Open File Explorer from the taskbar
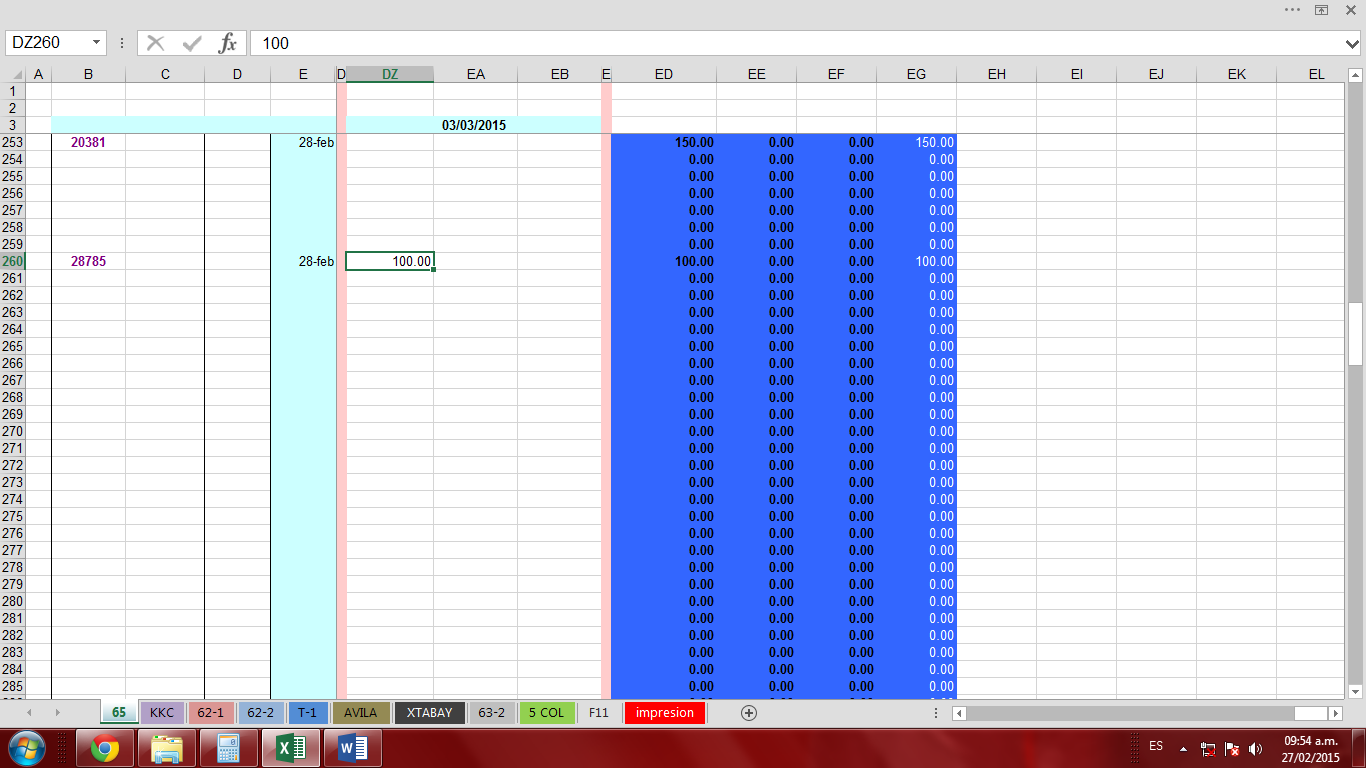 pos(166,748)
